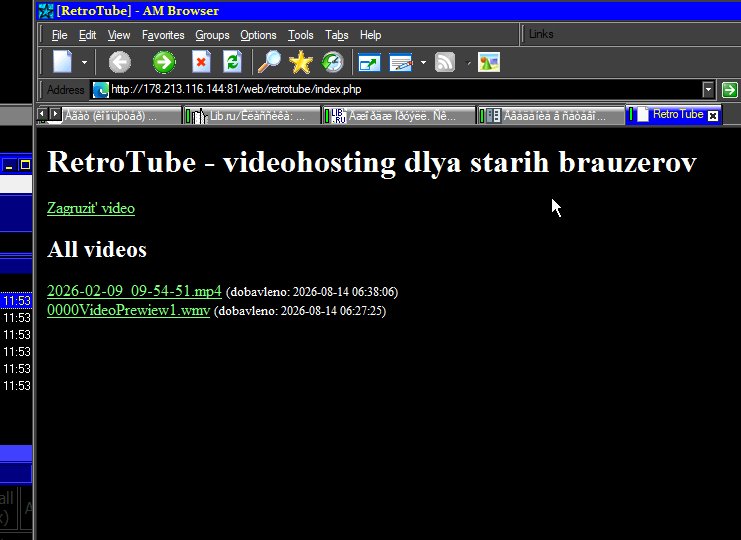This screenshot has height=540, width=741.
Task: Switch to the tab left of Retro Tube
Action: 551,115
